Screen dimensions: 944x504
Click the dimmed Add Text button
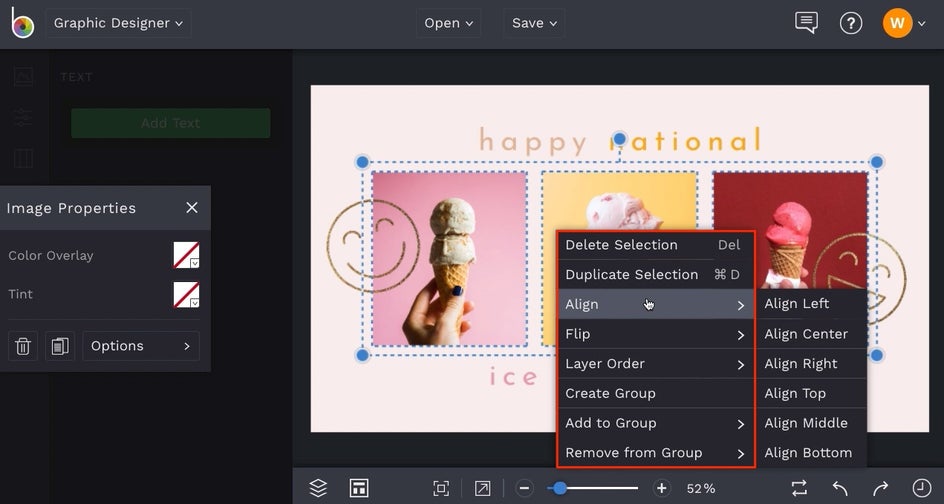[x=170, y=123]
